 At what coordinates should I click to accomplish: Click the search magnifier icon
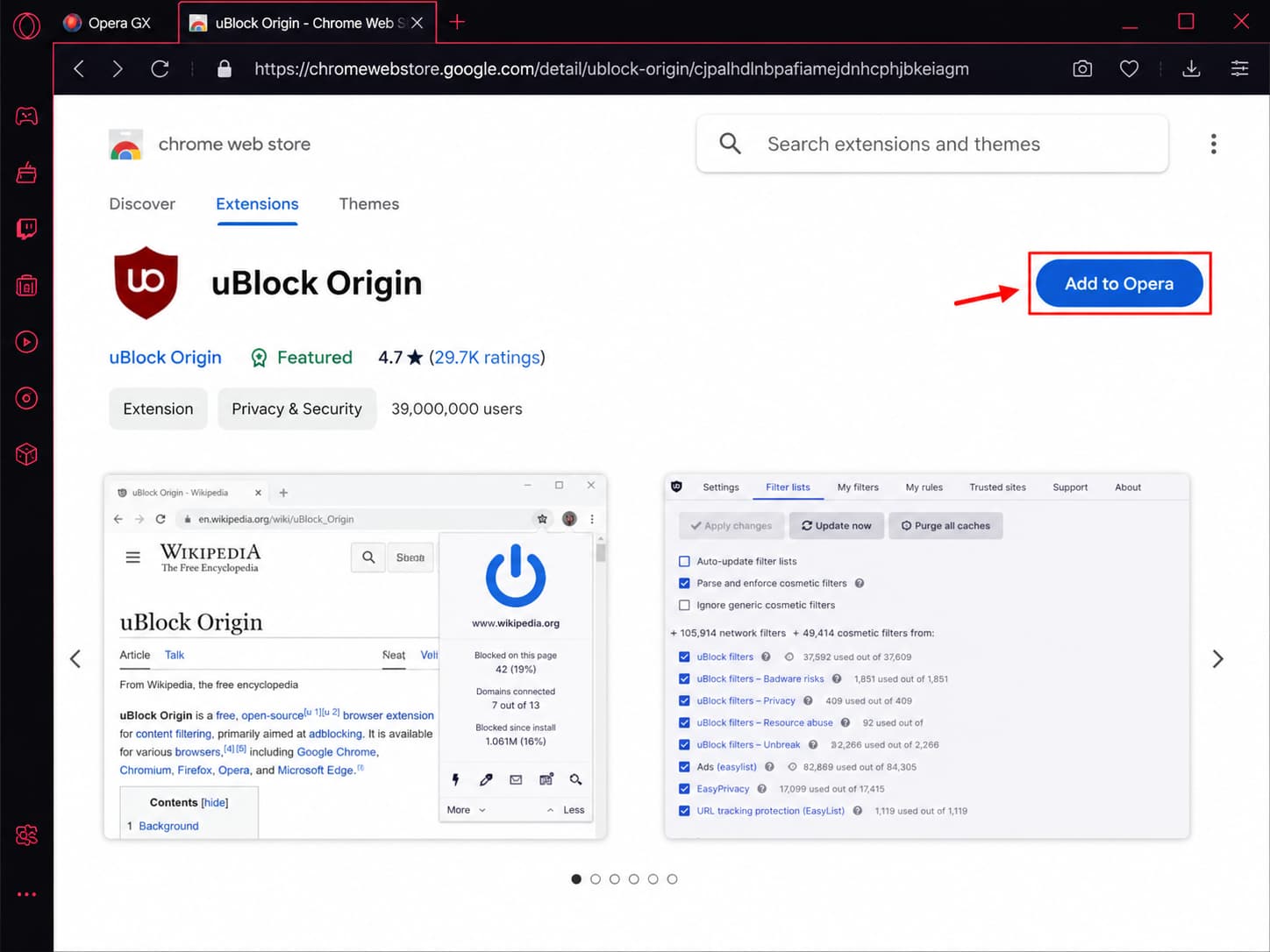(x=730, y=144)
